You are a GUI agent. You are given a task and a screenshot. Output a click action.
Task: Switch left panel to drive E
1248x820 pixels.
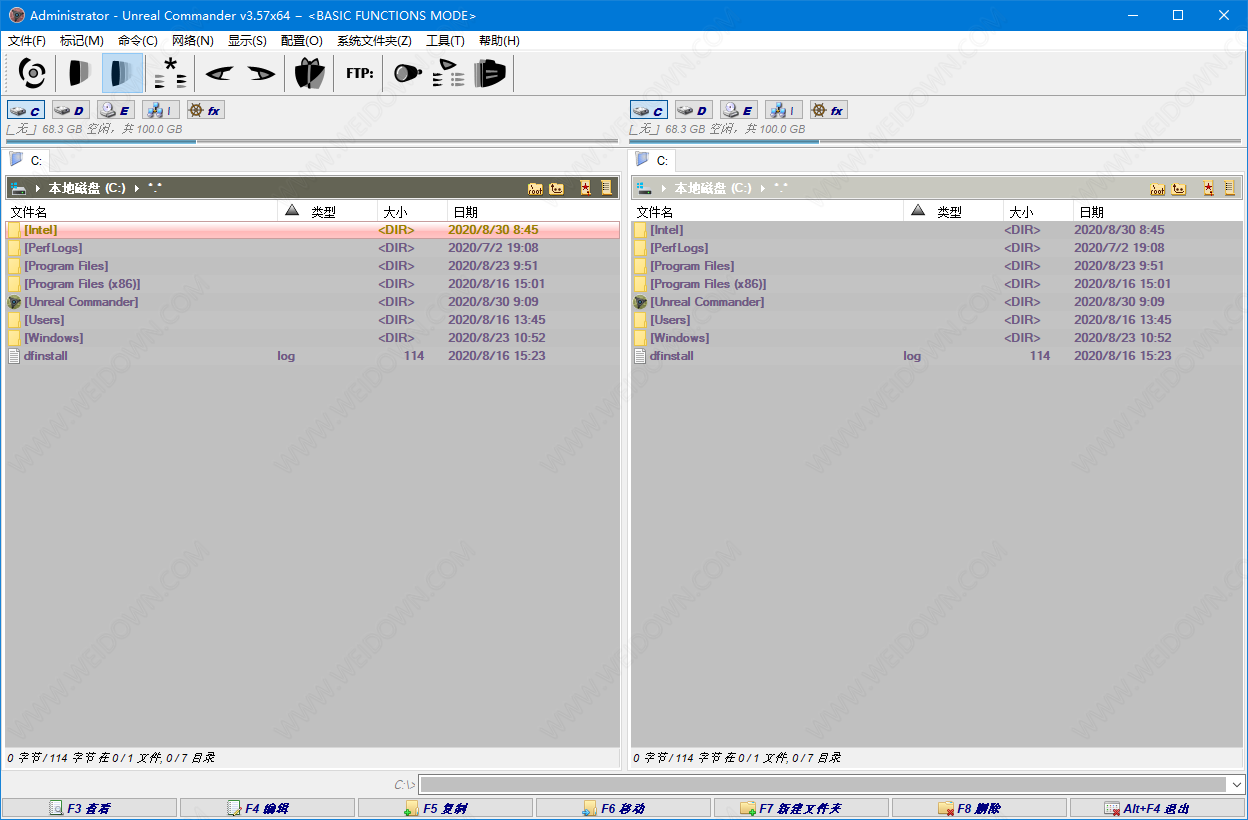coord(116,110)
